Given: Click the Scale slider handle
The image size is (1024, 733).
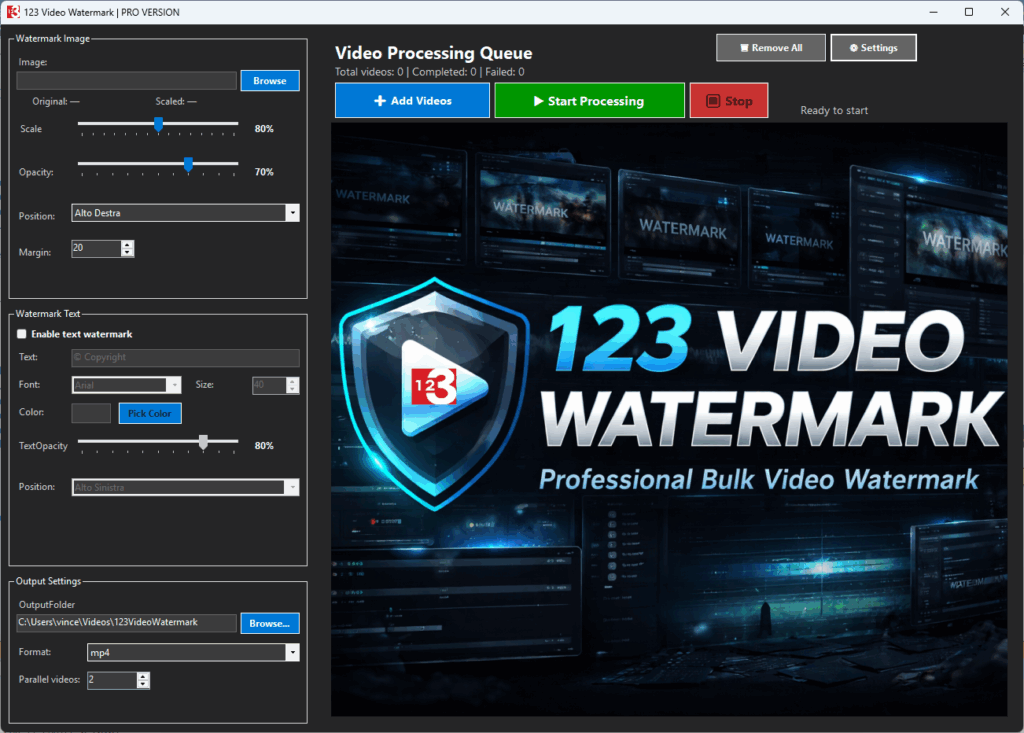Looking at the screenshot, I should 158,124.
